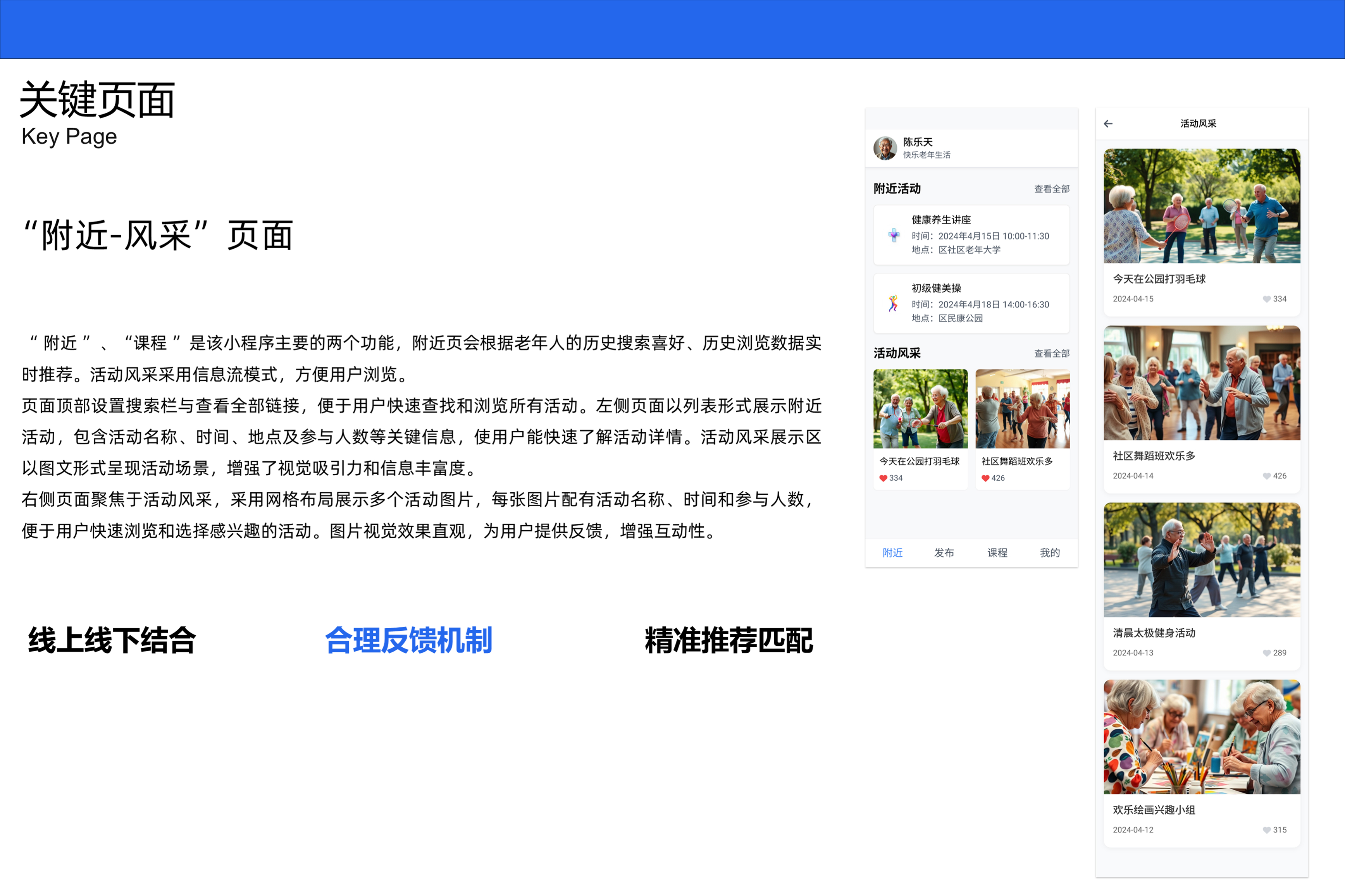
Task: Tap the gray heart beside 289
Action: 1266,653
